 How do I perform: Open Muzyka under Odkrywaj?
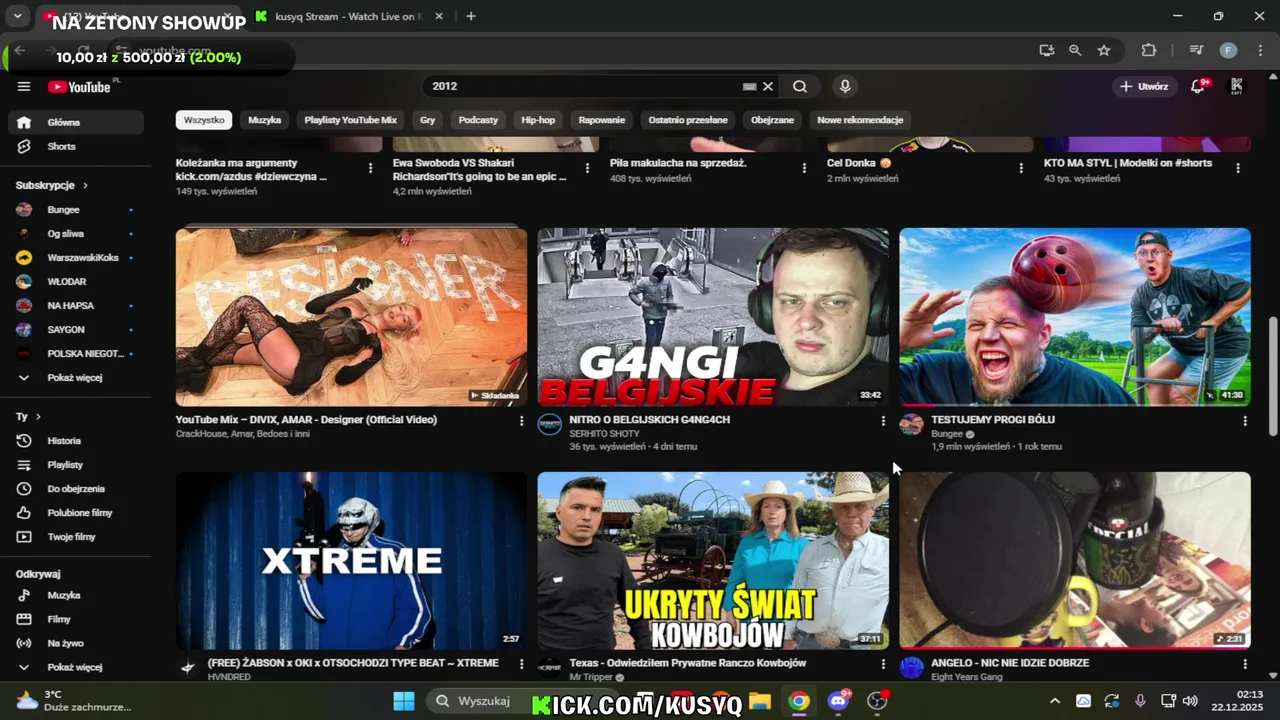(x=76, y=595)
